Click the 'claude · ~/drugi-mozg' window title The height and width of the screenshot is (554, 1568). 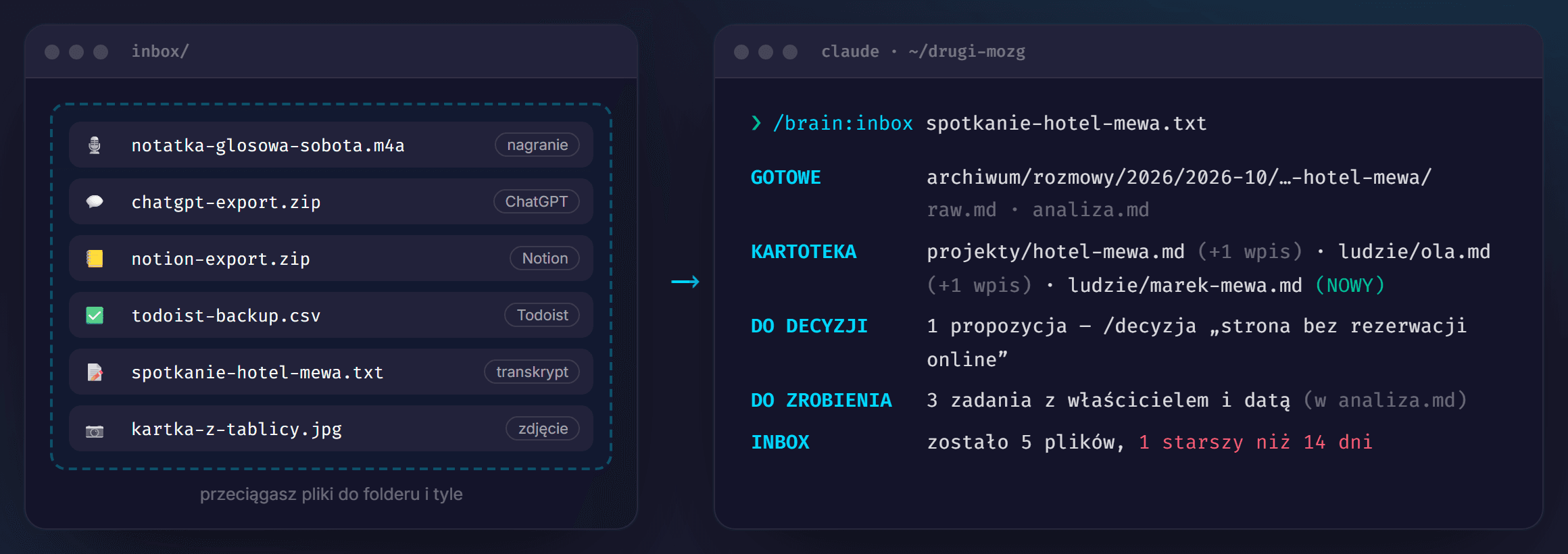923,51
